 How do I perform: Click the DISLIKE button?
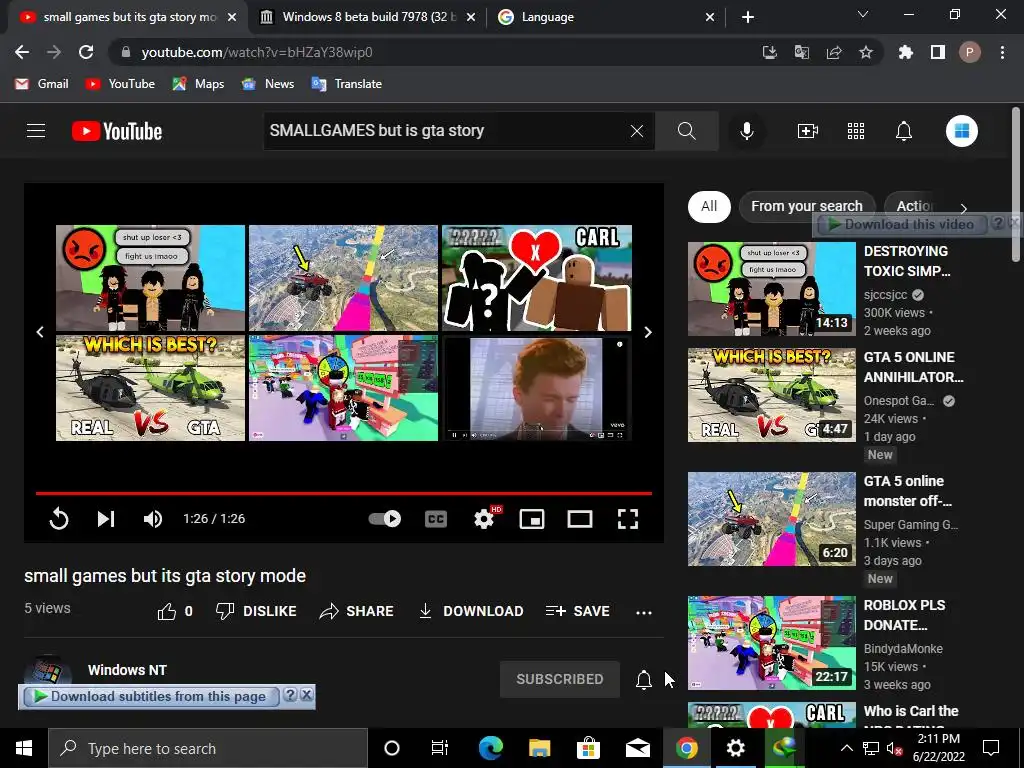(256, 611)
